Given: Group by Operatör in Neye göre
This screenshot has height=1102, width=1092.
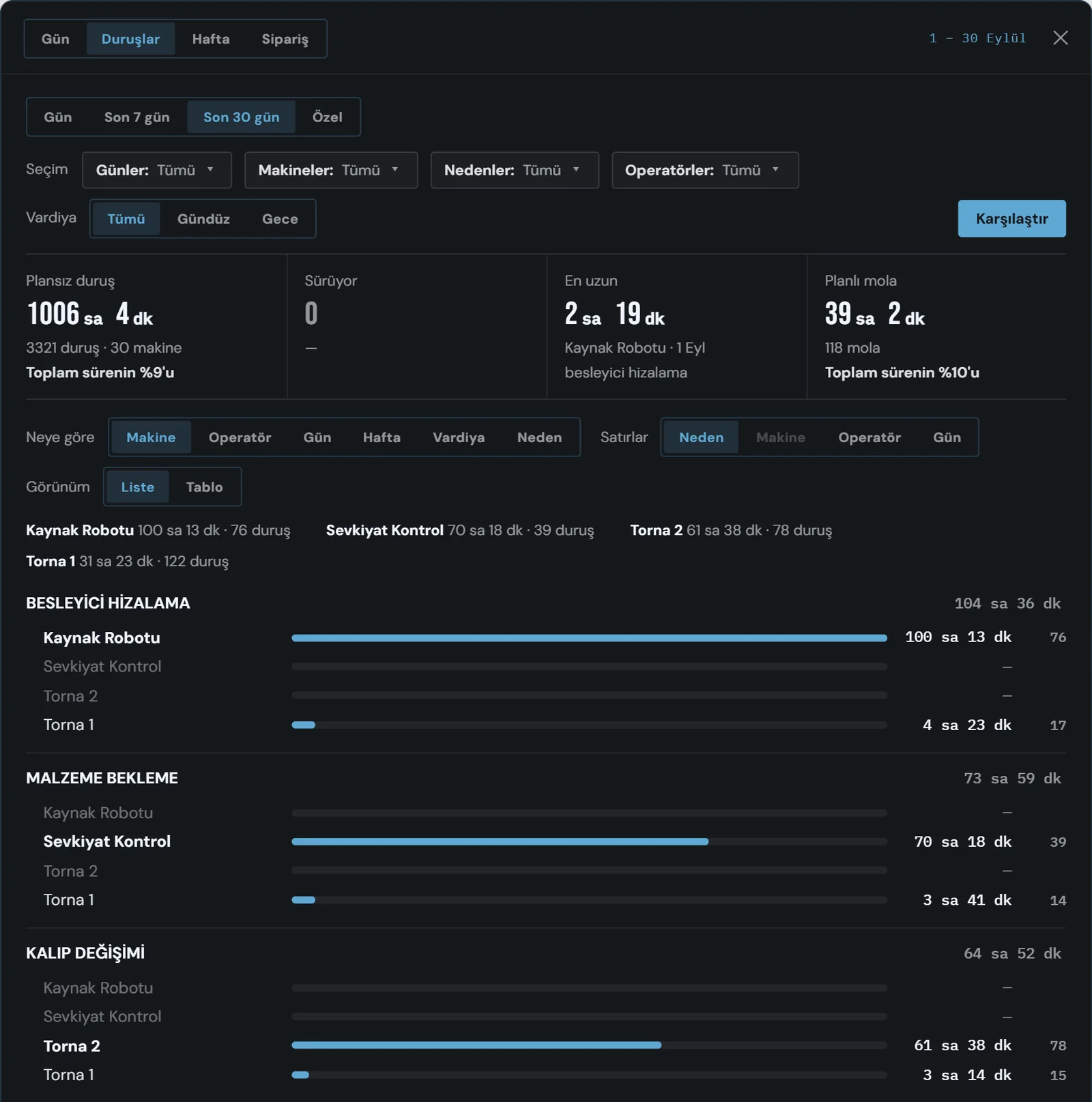Looking at the screenshot, I should tap(240, 437).
